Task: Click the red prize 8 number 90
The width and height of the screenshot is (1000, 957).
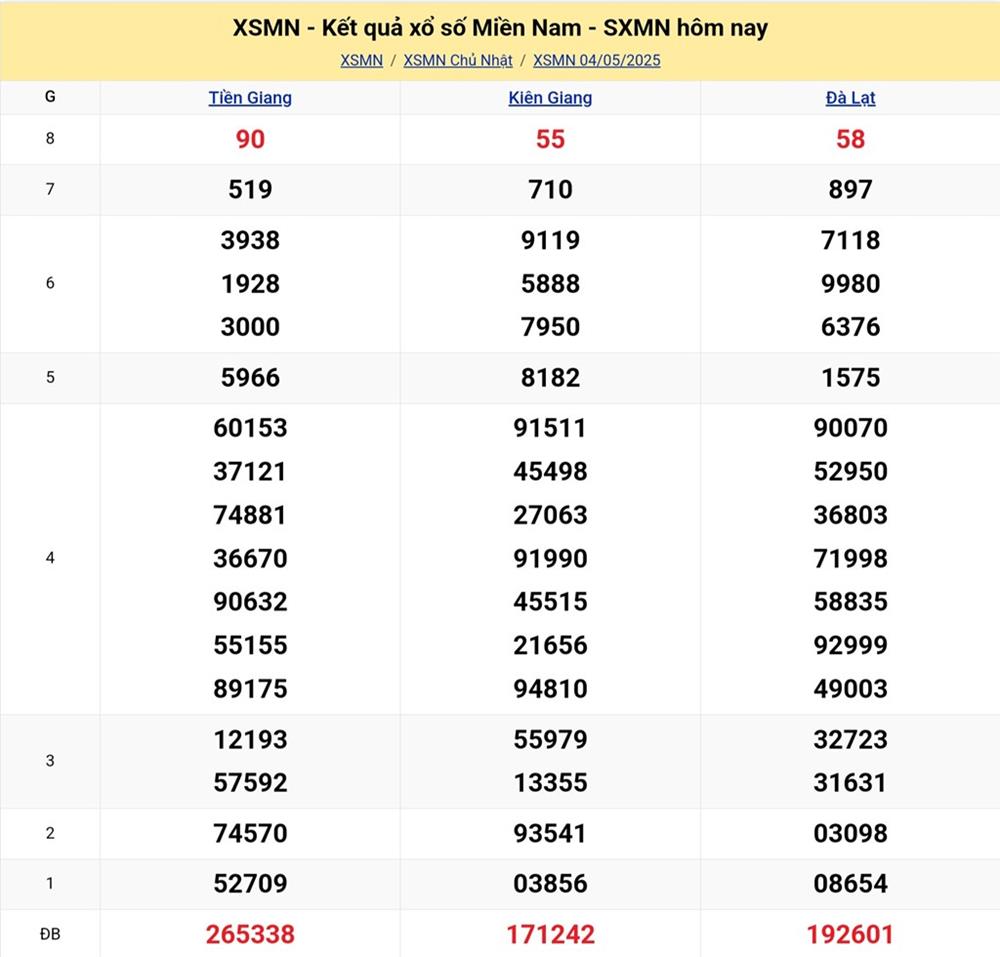Action: pos(250,139)
